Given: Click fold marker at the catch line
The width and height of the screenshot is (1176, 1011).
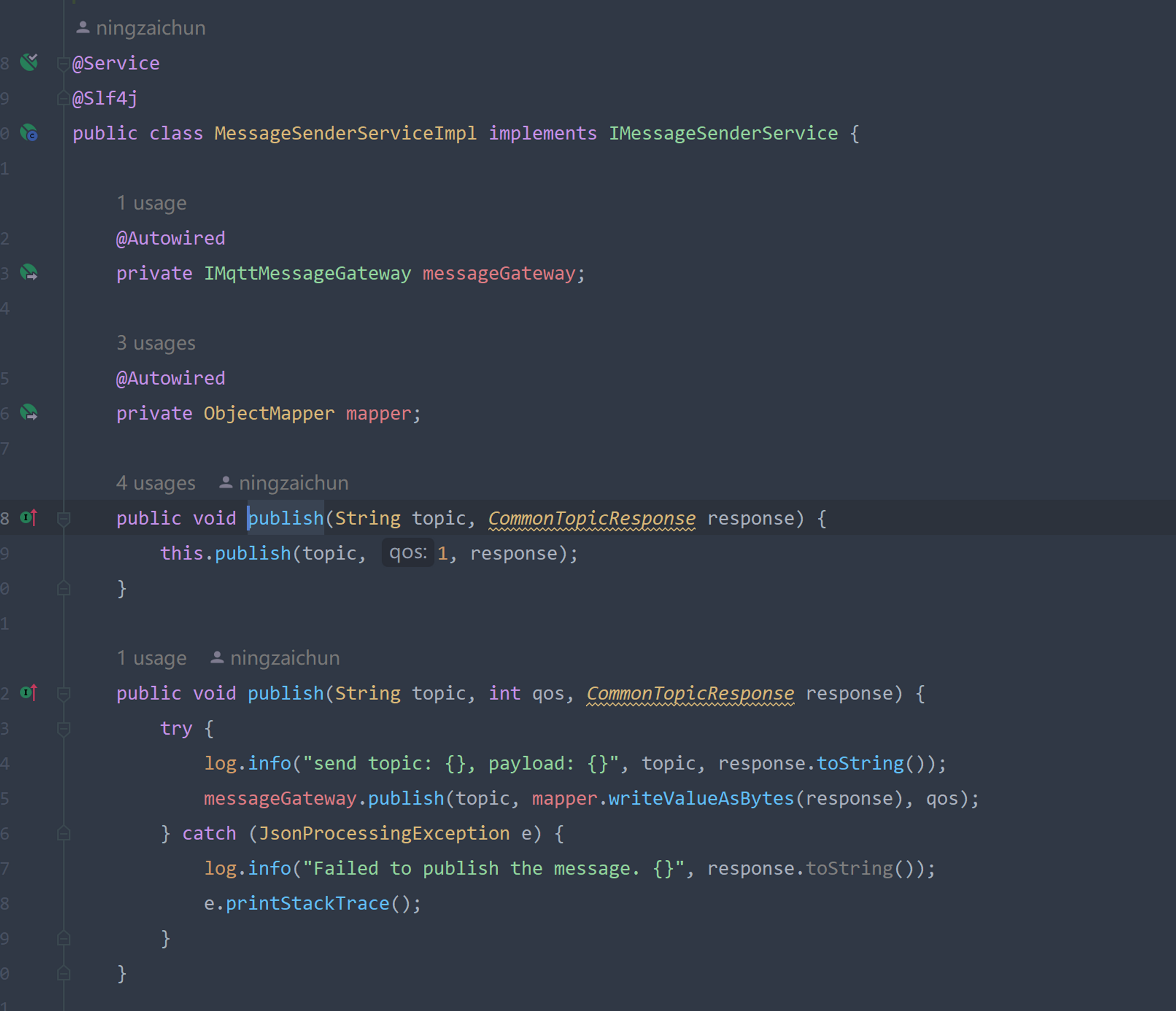Looking at the screenshot, I should click(64, 833).
